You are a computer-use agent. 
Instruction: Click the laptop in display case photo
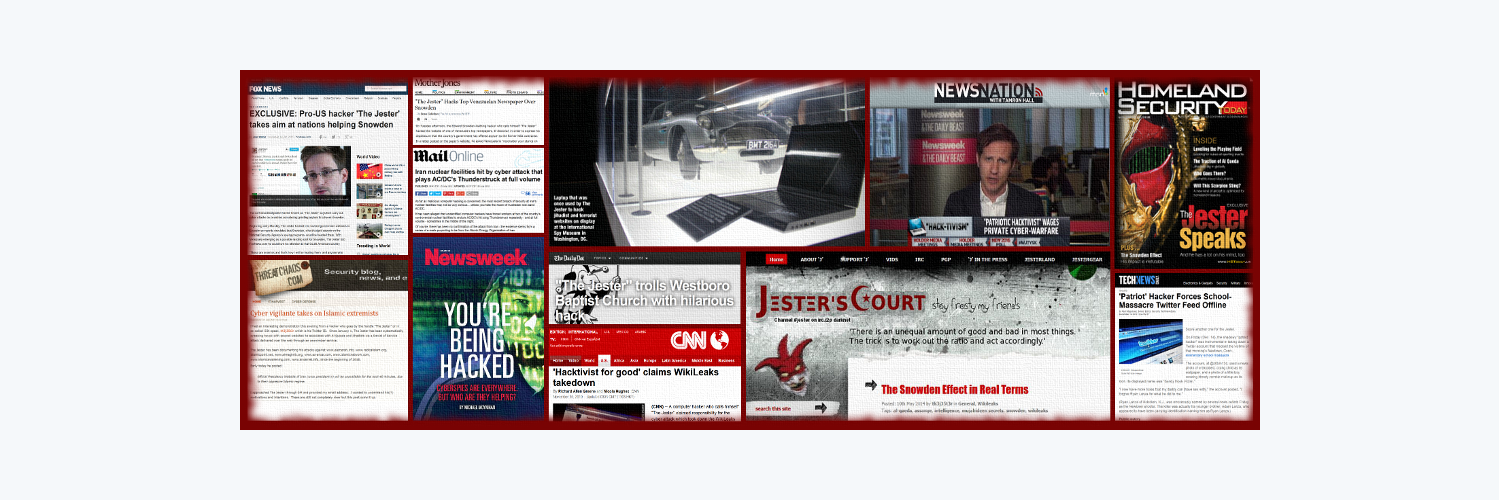point(707,162)
